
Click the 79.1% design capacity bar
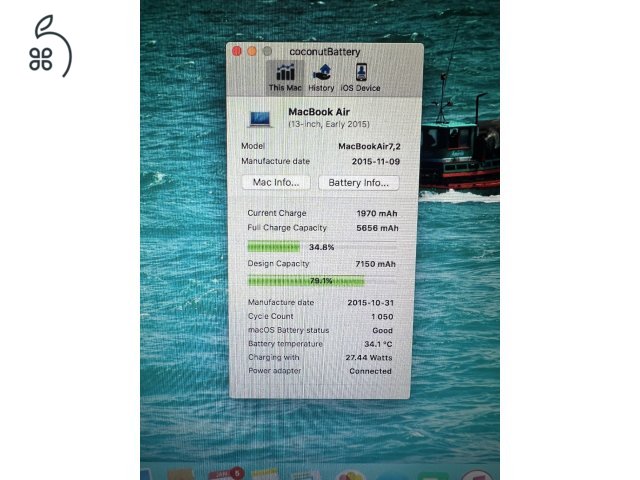coord(320,281)
